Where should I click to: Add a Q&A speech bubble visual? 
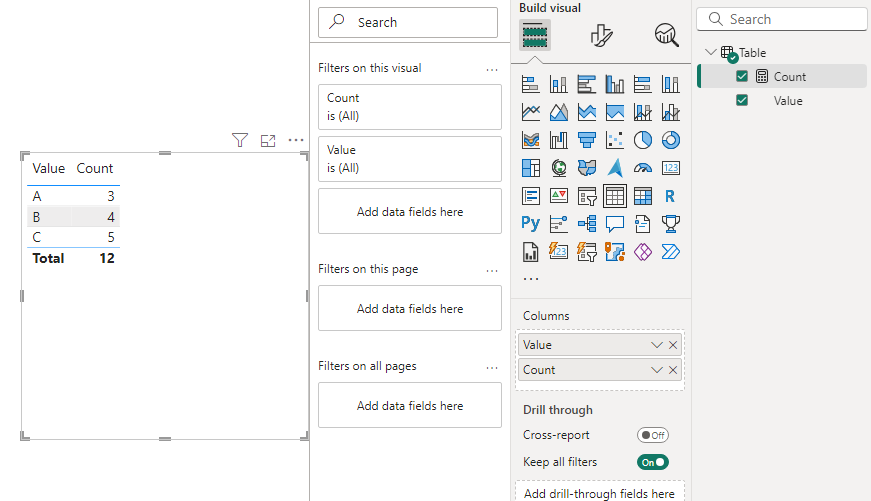(x=615, y=224)
